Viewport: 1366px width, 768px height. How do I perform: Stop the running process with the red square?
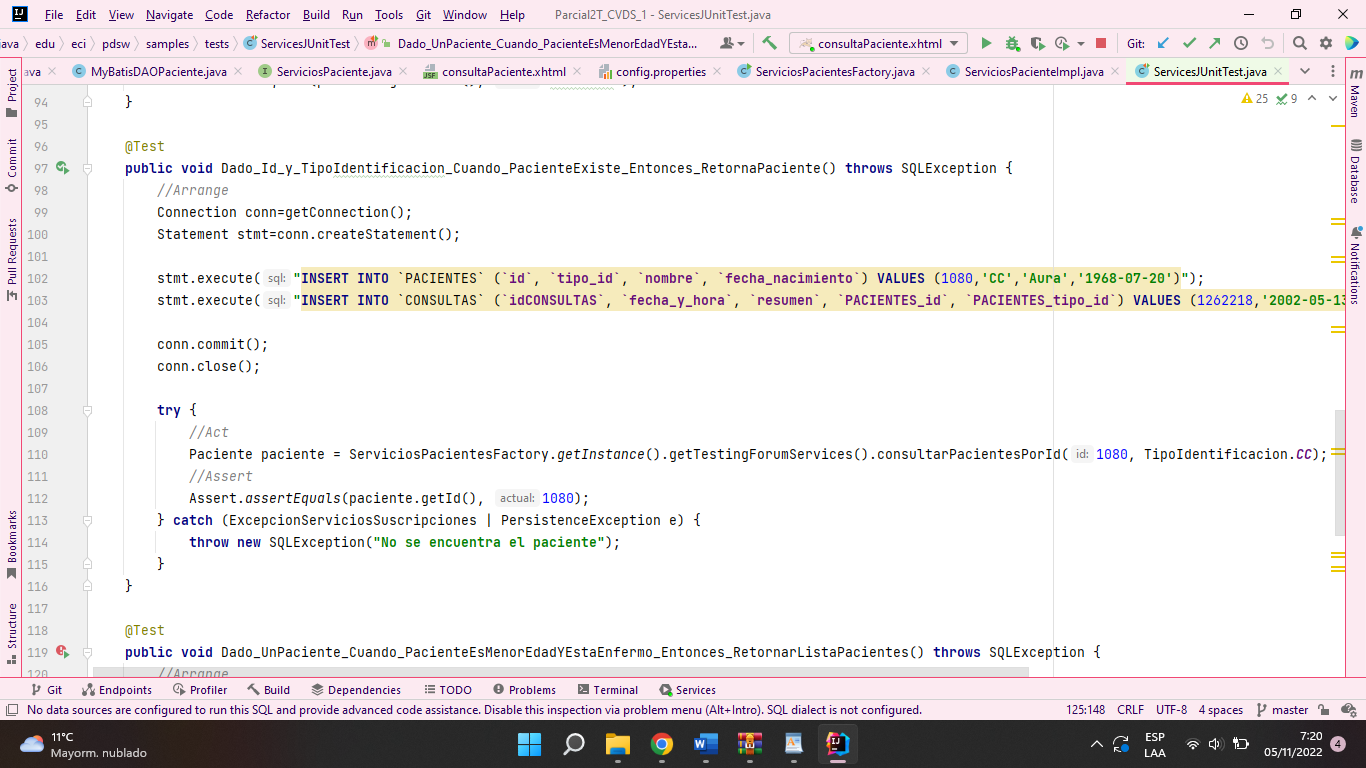click(x=1101, y=43)
